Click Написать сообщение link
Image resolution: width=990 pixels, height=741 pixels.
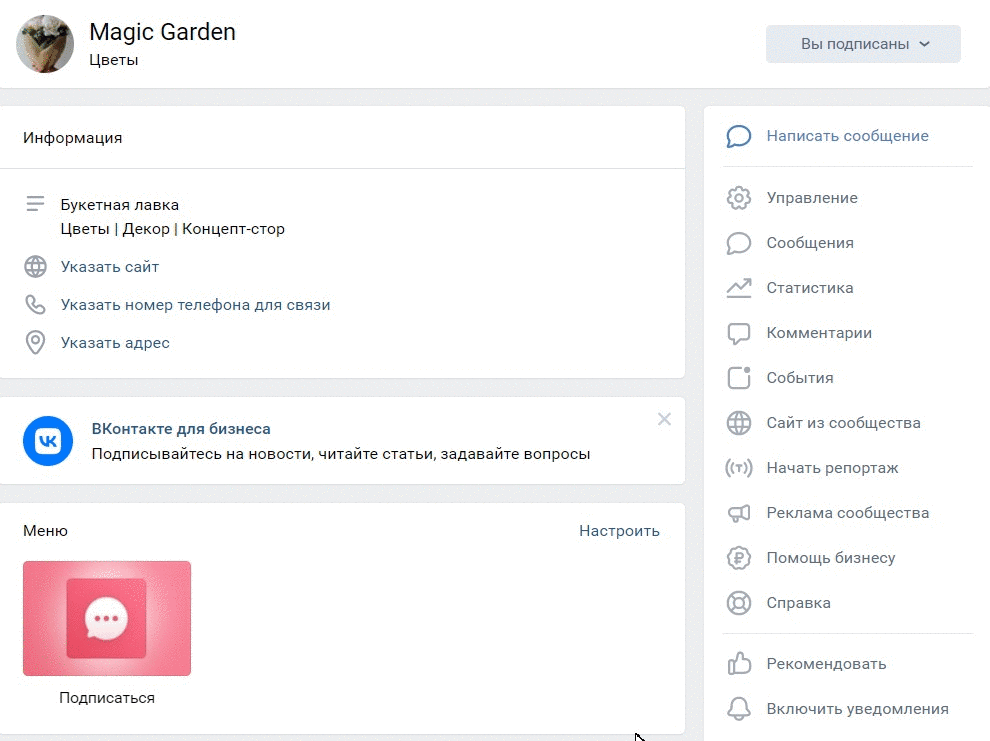[847, 136]
